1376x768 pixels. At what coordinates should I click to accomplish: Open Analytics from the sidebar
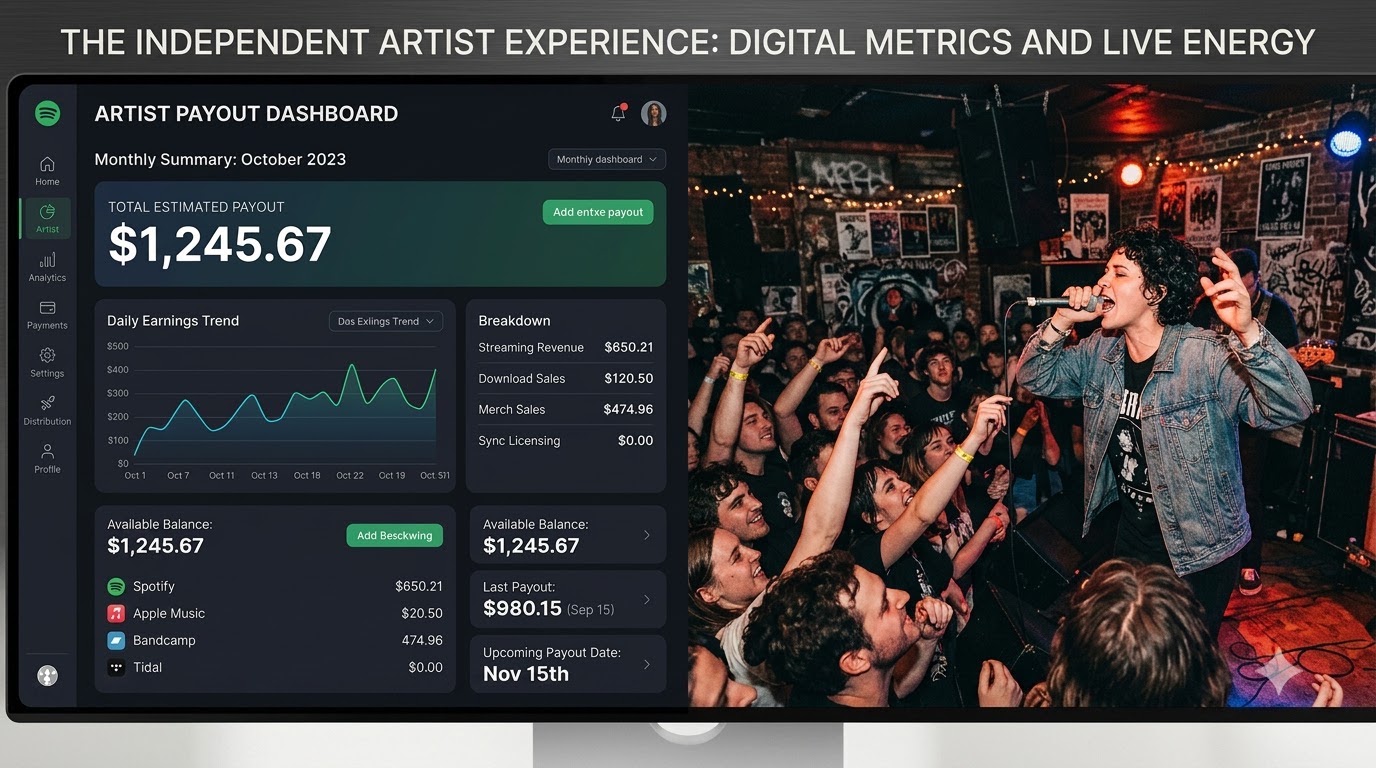(47, 266)
